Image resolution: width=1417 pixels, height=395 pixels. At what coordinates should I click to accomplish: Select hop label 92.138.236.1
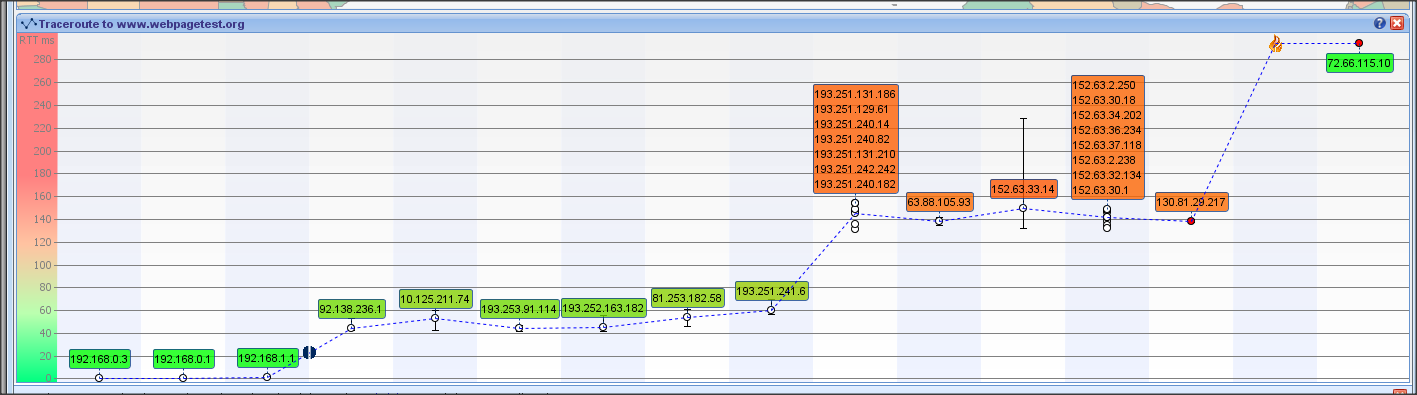coord(351,309)
